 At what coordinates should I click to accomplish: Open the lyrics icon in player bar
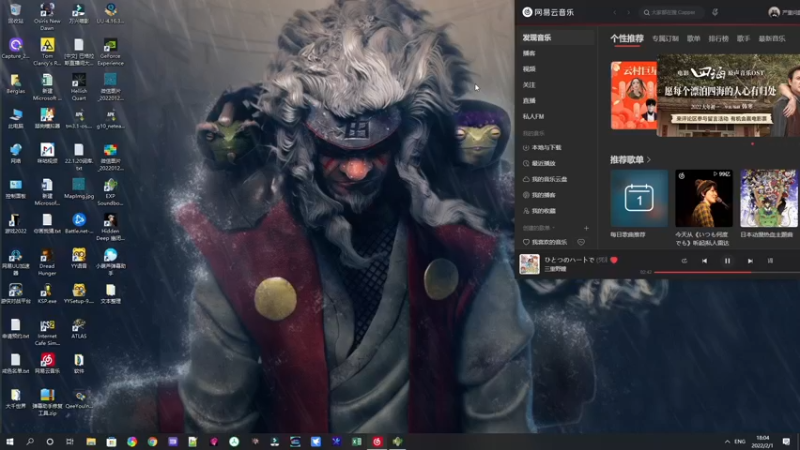click(770, 261)
